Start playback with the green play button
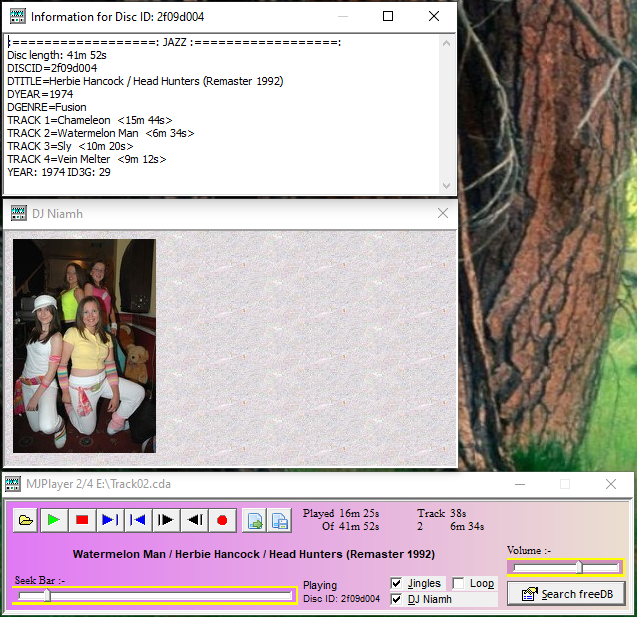Screen dimensions: 637x617 coord(54,520)
